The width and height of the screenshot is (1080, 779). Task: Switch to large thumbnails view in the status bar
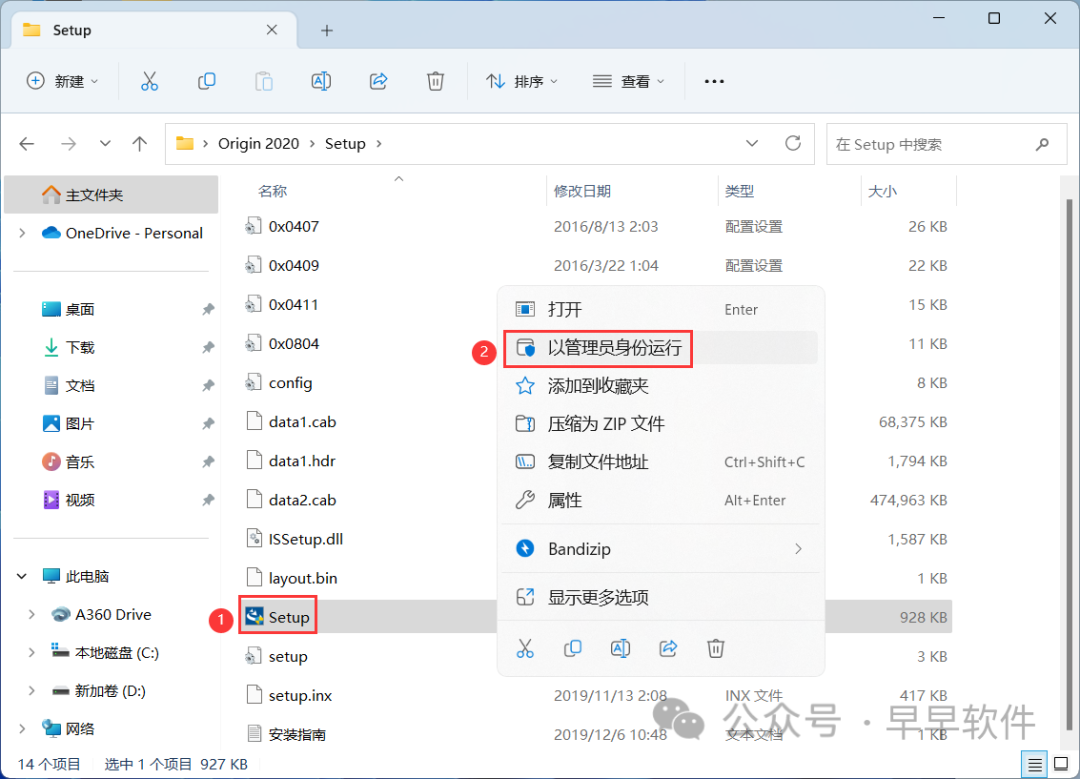1061,764
